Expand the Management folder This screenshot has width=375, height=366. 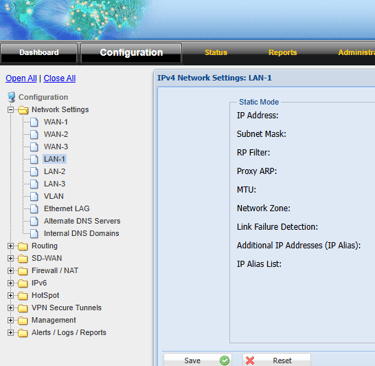pyautogui.click(x=11, y=320)
